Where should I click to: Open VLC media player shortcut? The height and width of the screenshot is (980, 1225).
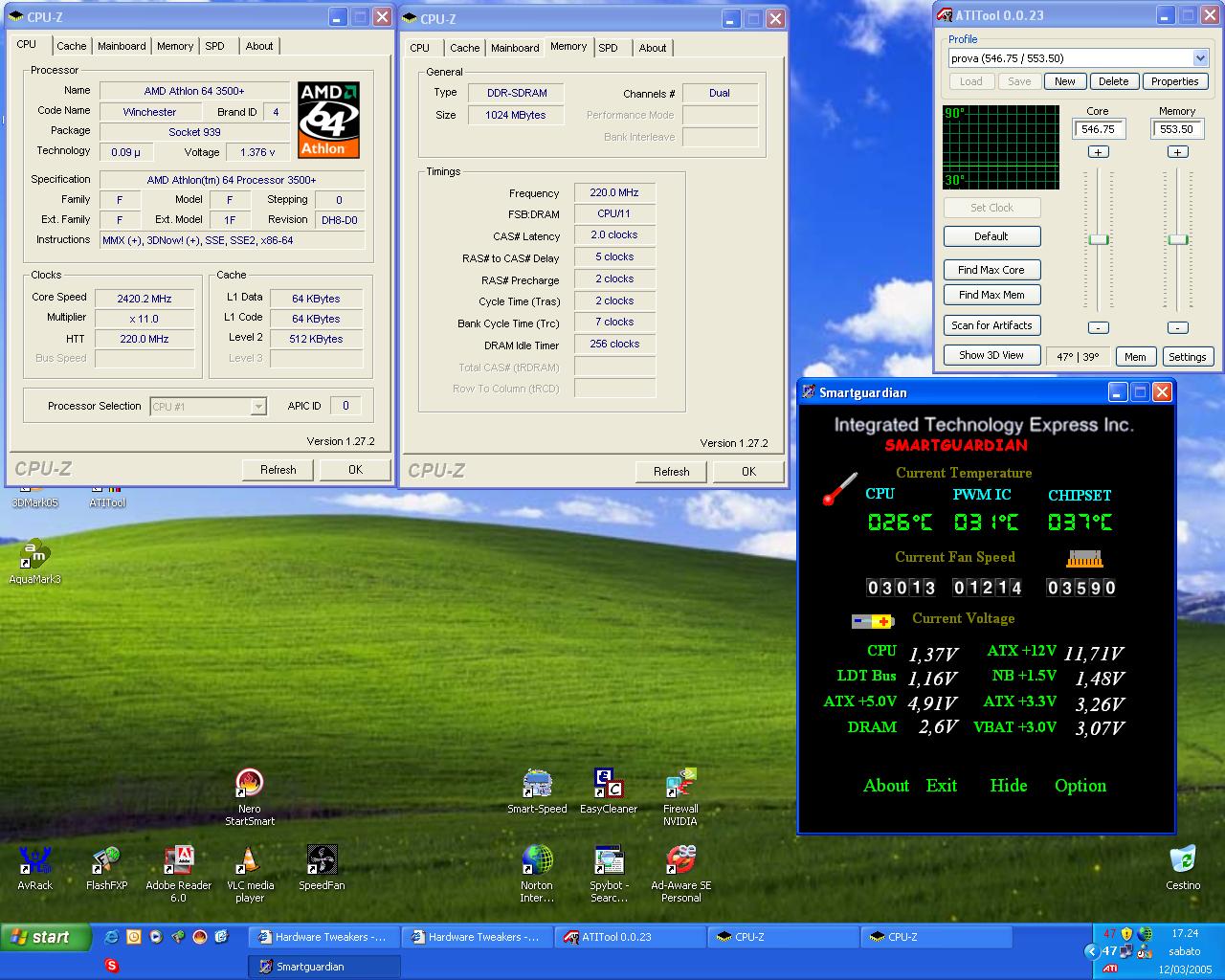click(x=250, y=874)
